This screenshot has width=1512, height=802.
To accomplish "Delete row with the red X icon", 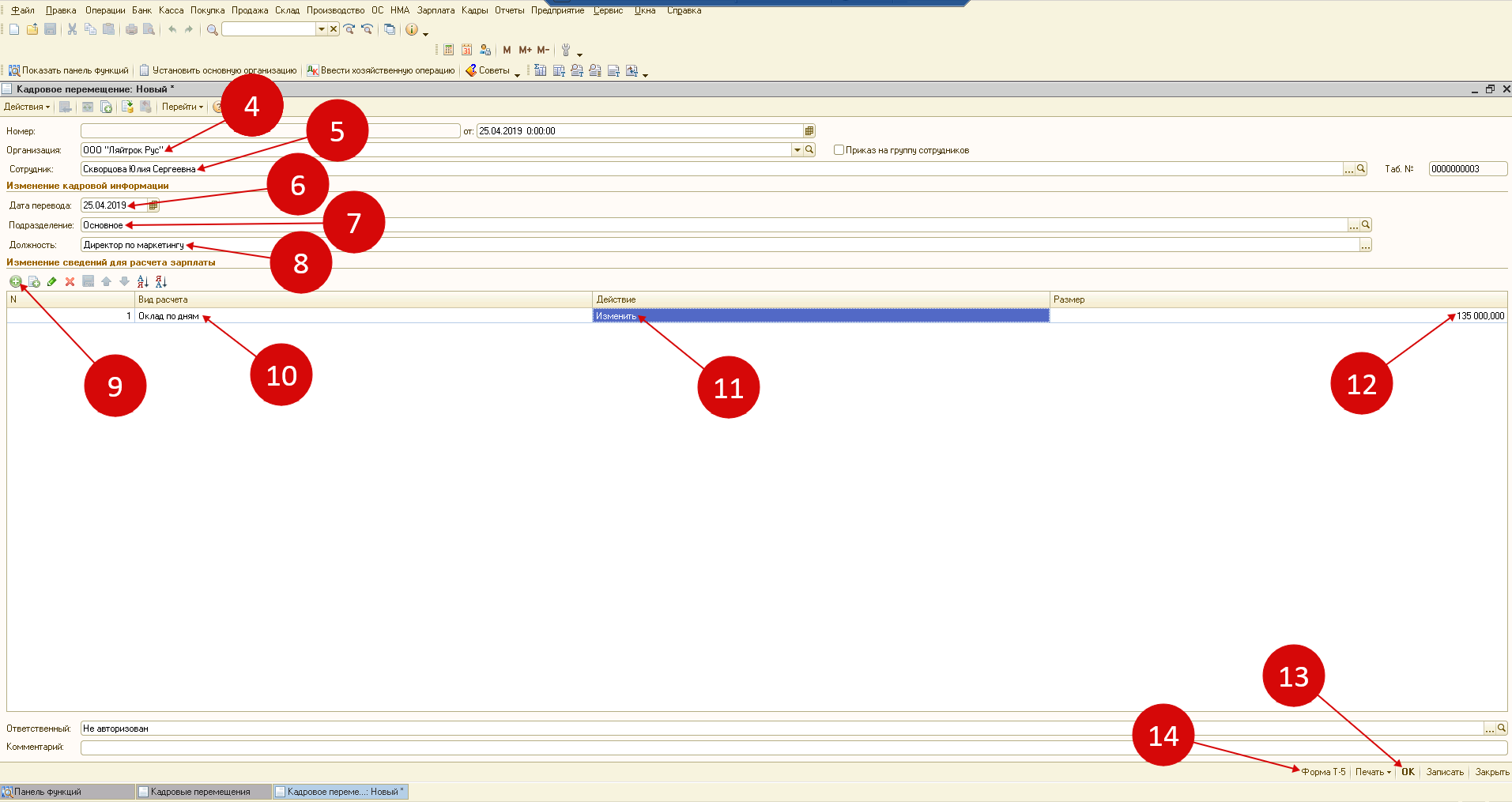I will click(70, 281).
